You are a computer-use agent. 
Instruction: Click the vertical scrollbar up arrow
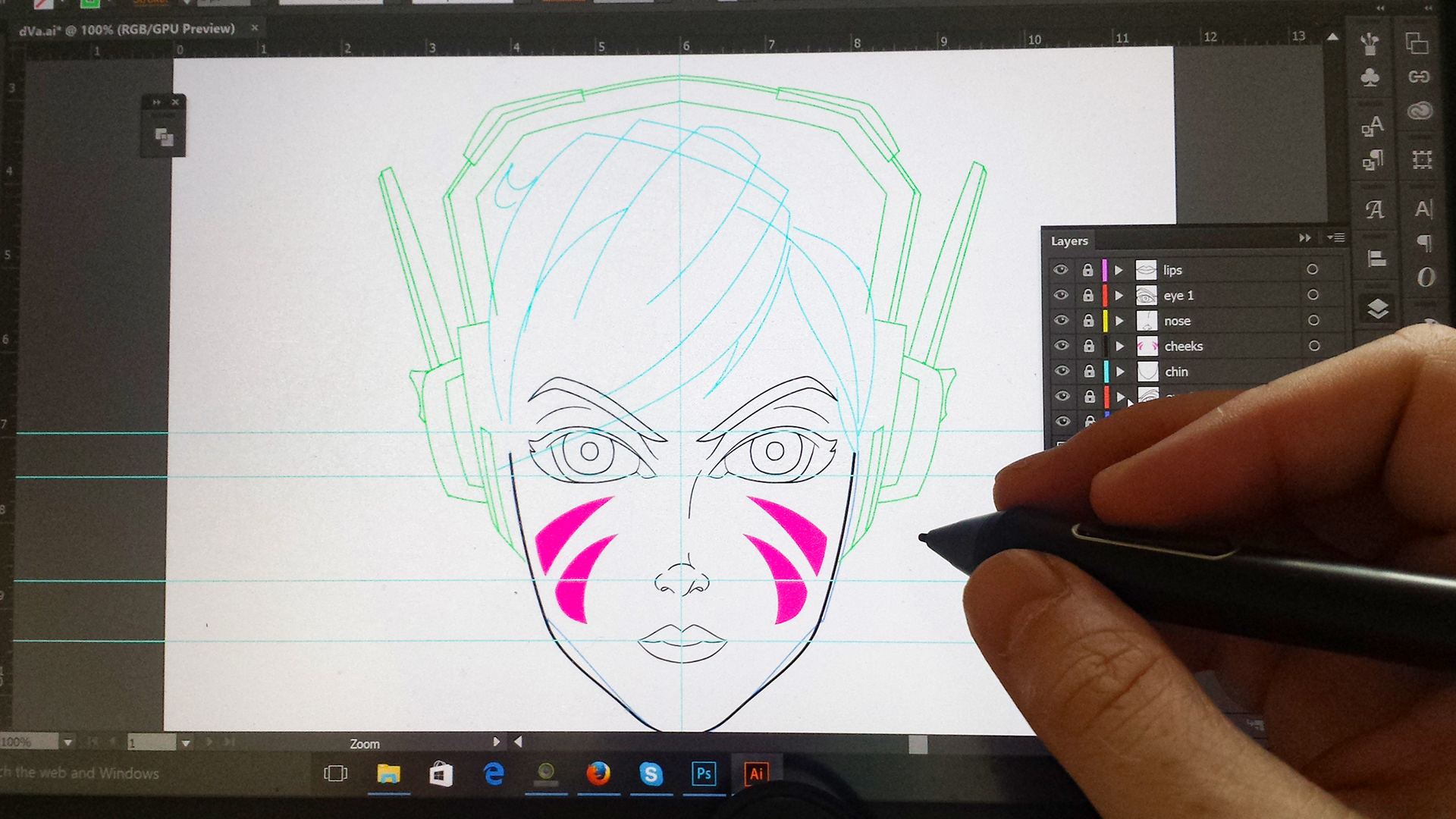[1332, 36]
